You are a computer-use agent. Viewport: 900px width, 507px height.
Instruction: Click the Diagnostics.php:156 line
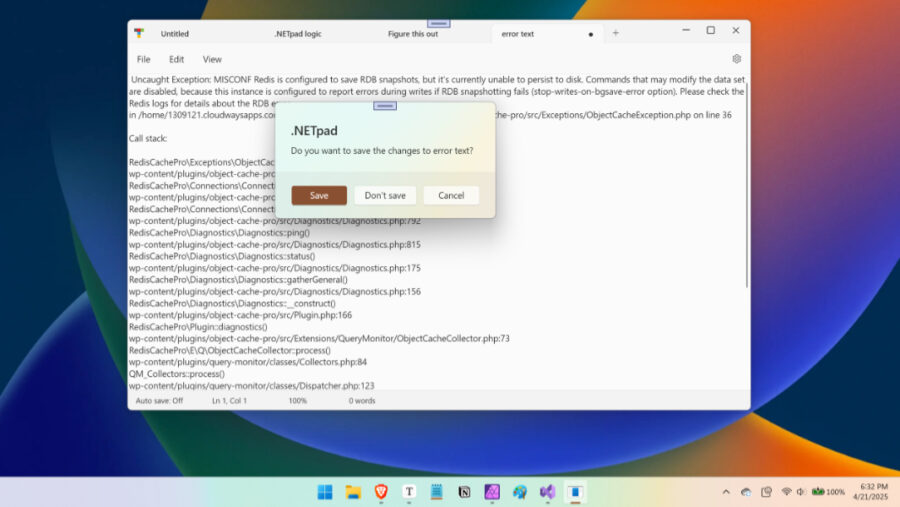tap(274, 292)
